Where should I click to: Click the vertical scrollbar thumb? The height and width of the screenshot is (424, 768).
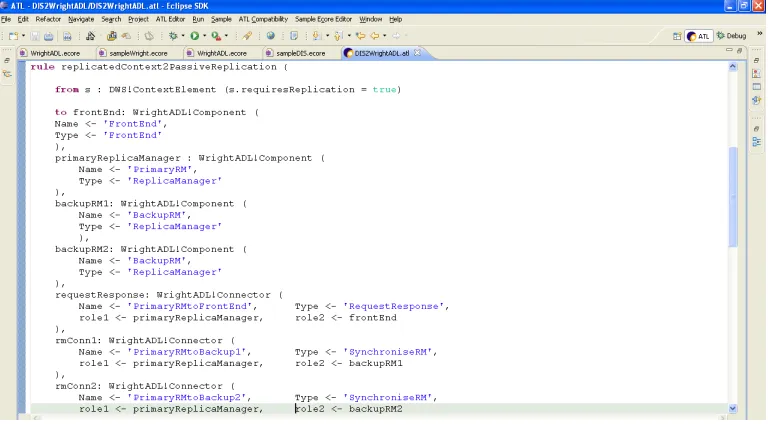pyautogui.click(x=733, y=196)
